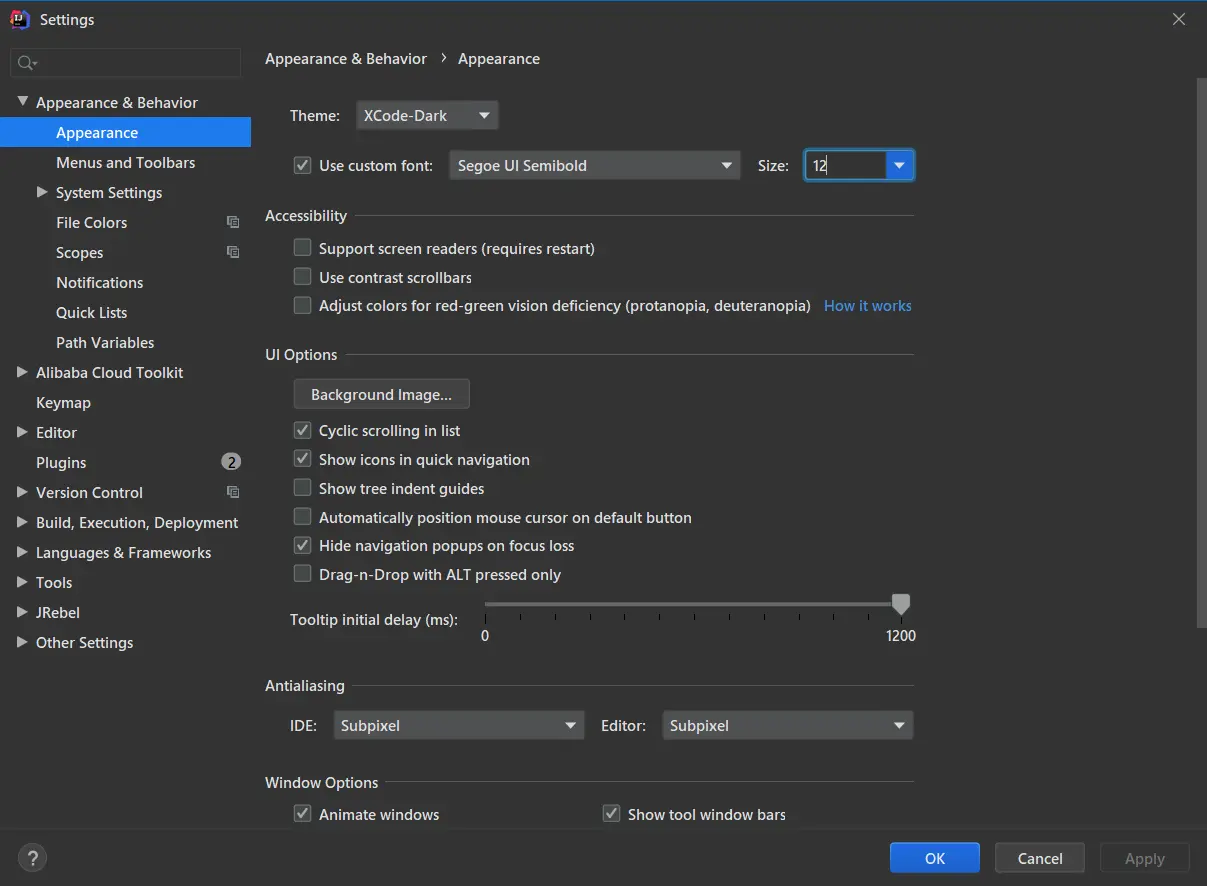Open the Editor antialiasing dropdown
The height and width of the screenshot is (886, 1207).
click(788, 725)
